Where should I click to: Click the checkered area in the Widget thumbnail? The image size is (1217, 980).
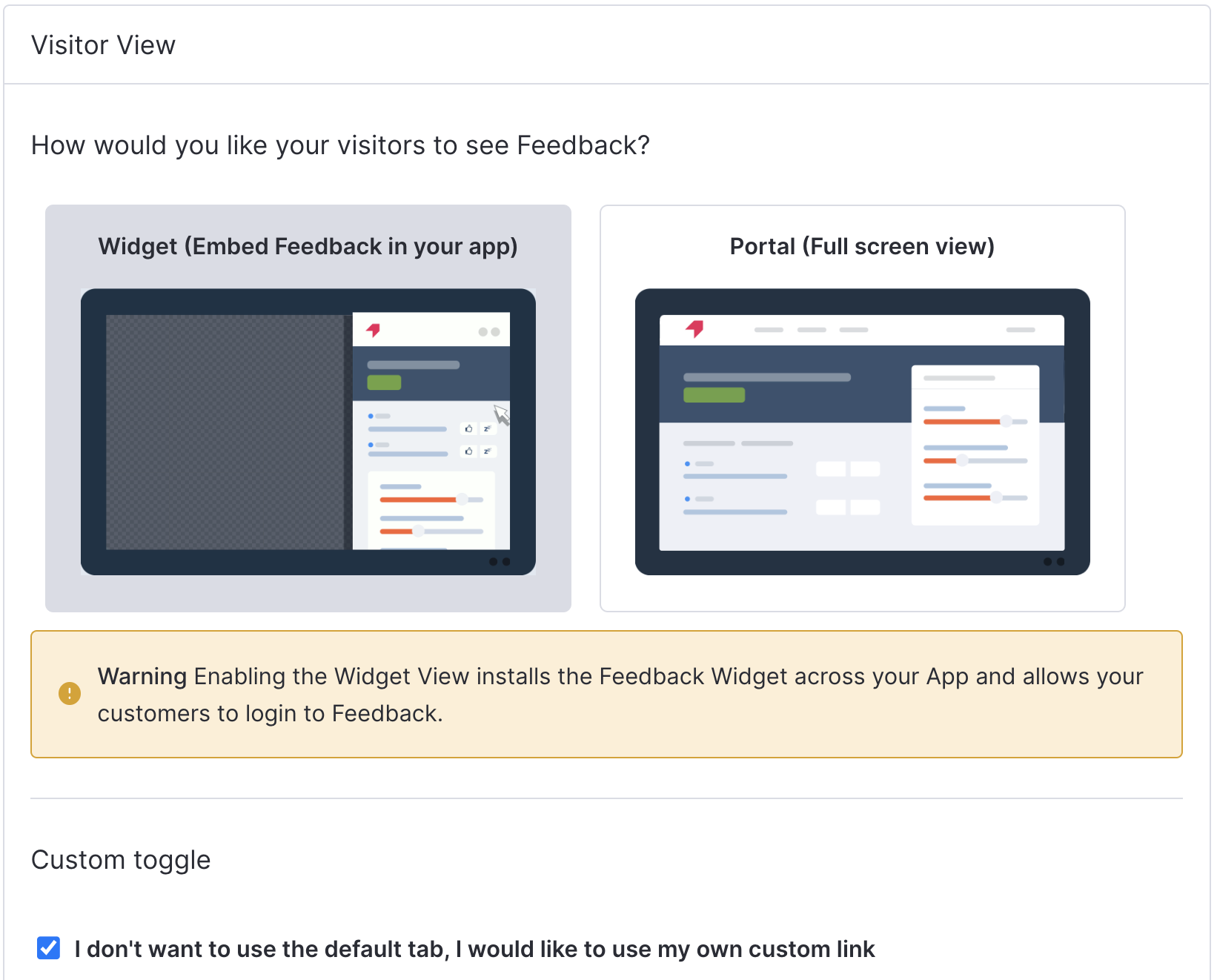(x=225, y=432)
